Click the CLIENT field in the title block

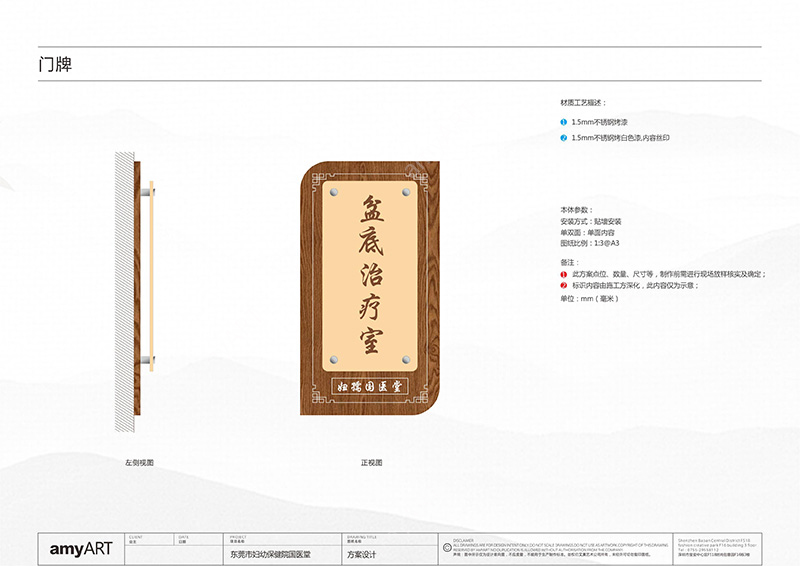pyautogui.click(x=149, y=539)
